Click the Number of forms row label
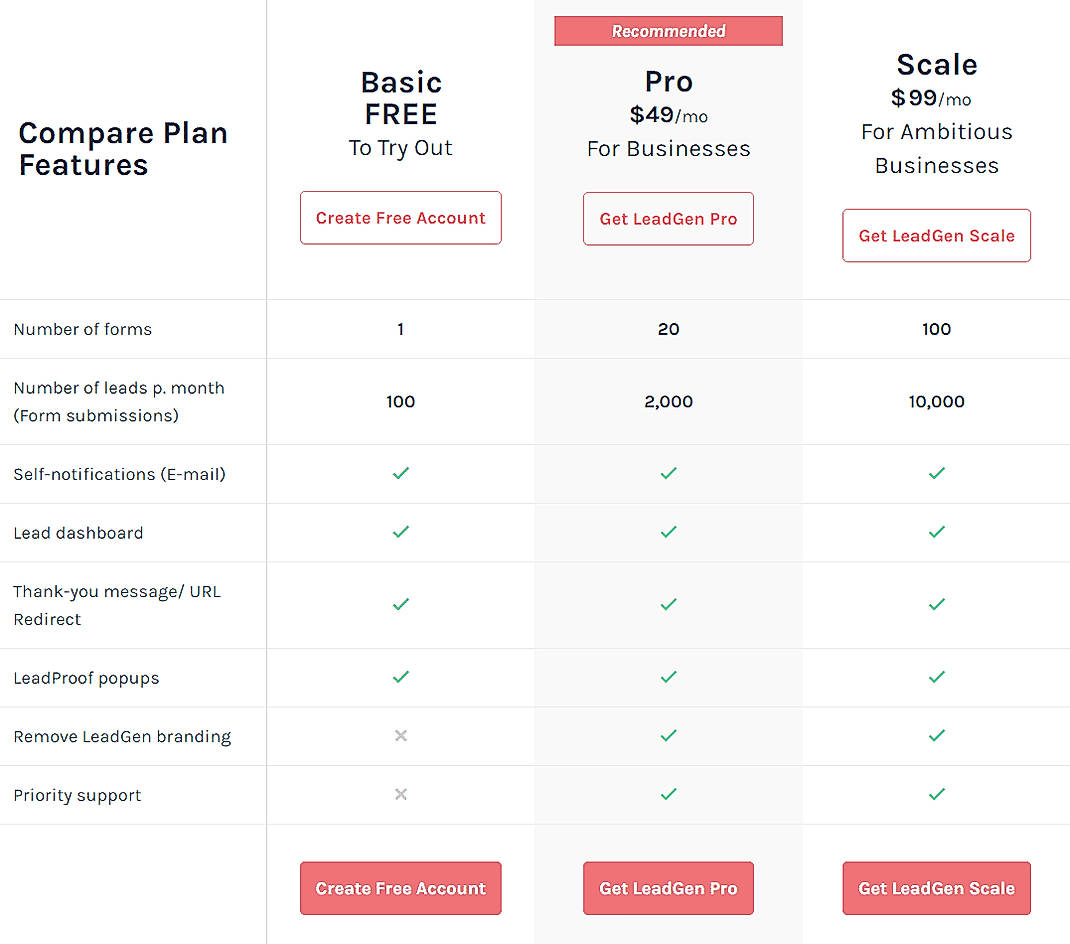 click(82, 328)
